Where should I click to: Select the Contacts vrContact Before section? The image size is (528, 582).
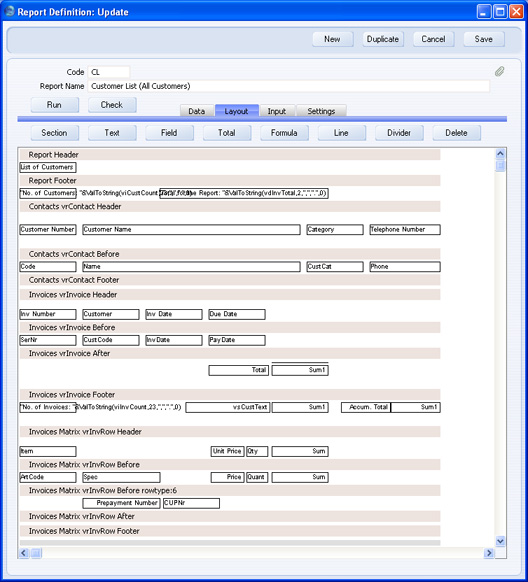[x=230, y=254]
